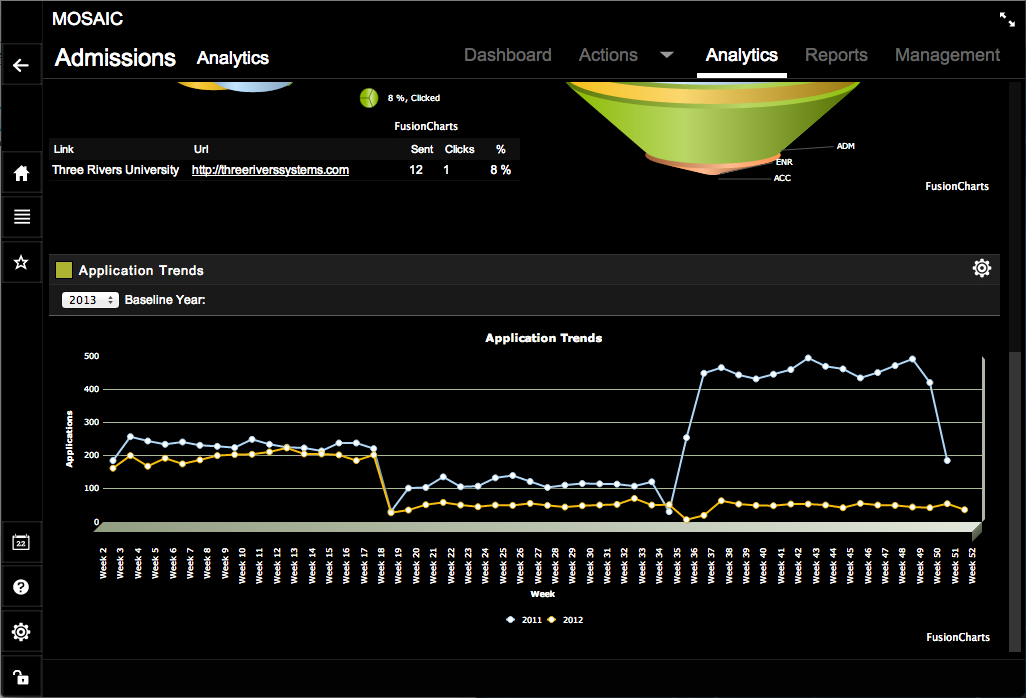Expand the Actions dropdown arrow
The image size is (1026, 698).
(x=667, y=55)
